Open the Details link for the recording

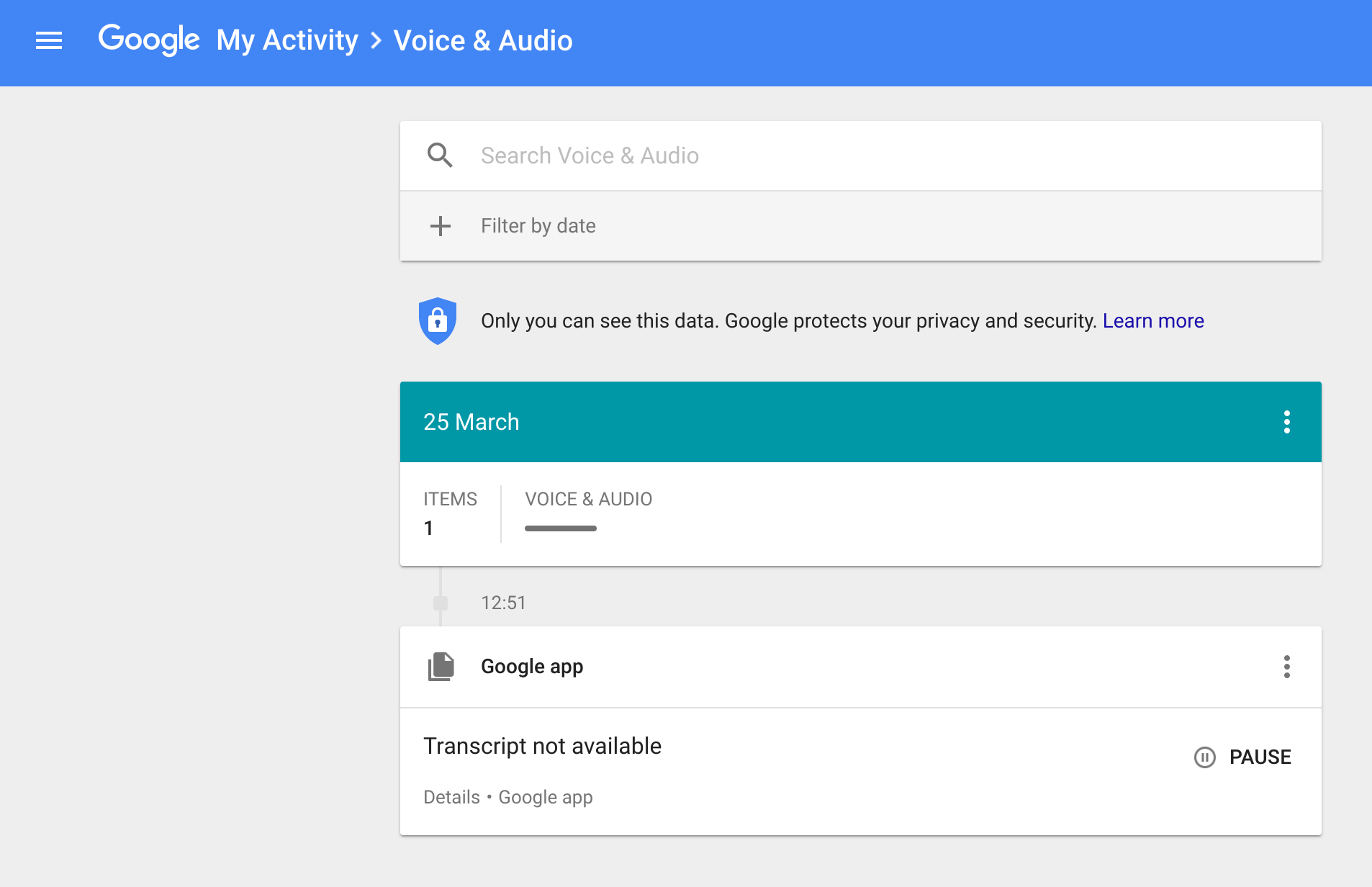(x=451, y=798)
